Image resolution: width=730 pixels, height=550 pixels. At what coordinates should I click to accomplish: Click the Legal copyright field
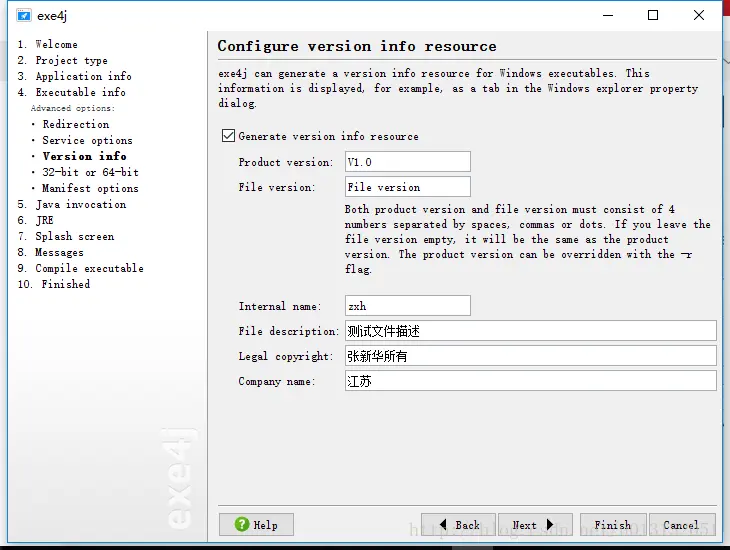(x=531, y=356)
